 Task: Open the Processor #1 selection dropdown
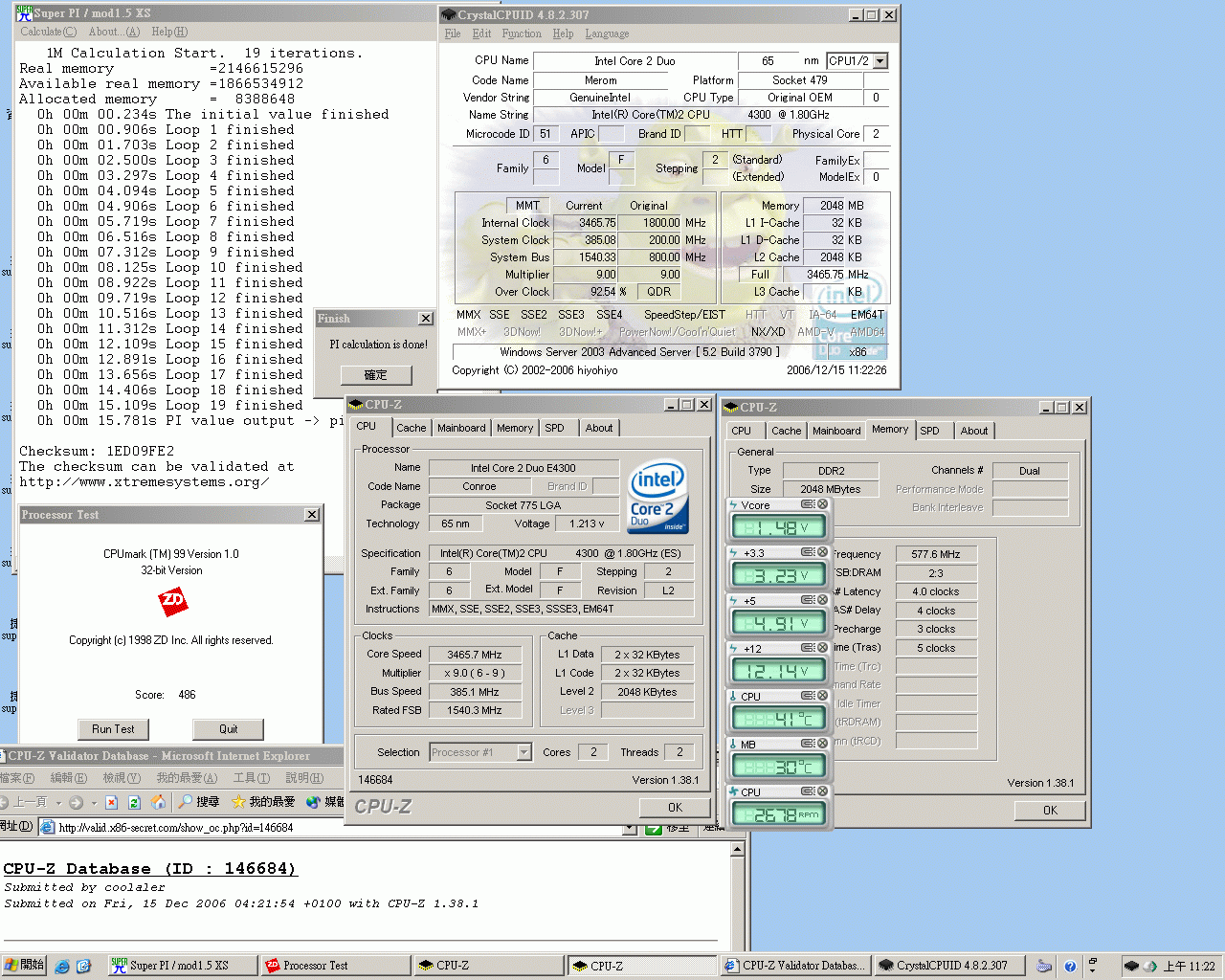pos(523,752)
